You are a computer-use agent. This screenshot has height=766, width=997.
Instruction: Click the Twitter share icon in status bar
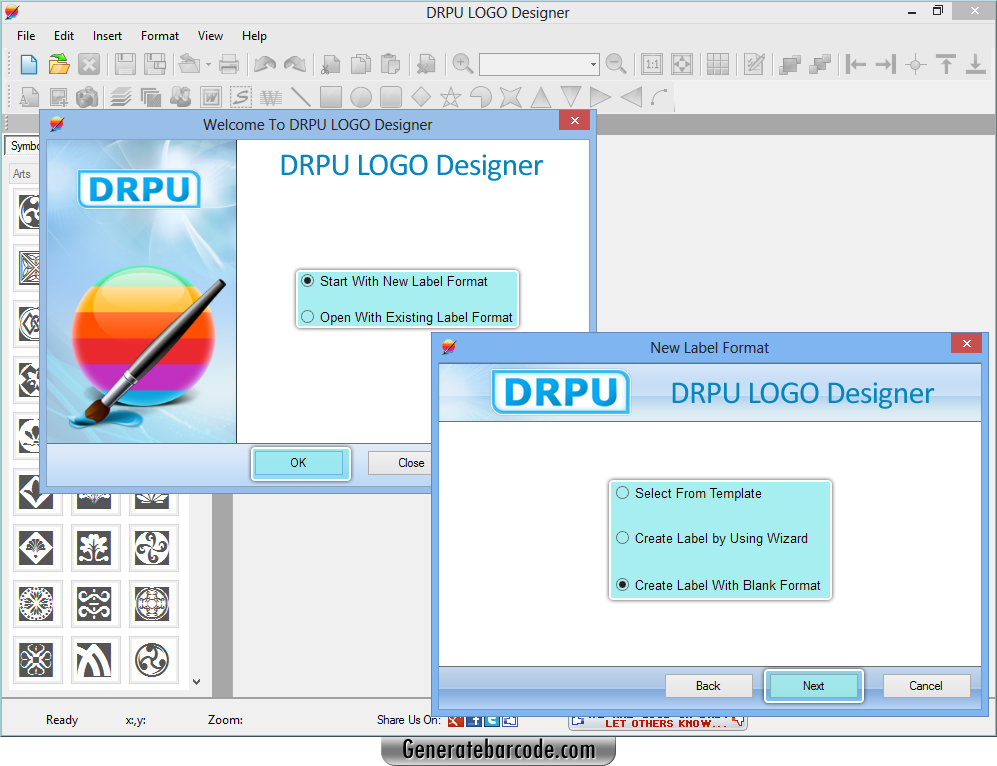tap(492, 720)
